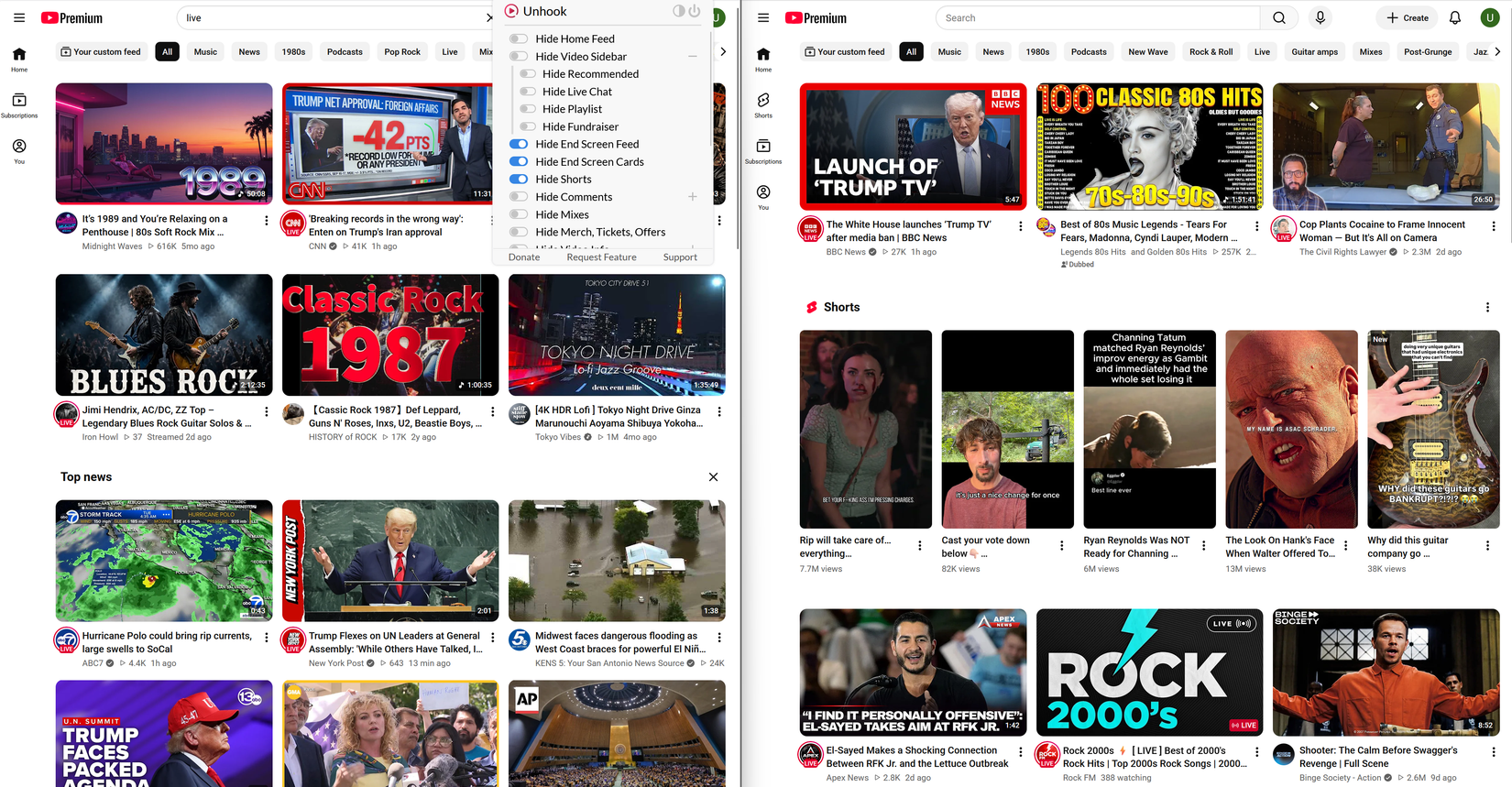
Task: Disable Hide End Screen Feed toggle
Action: click(x=519, y=144)
